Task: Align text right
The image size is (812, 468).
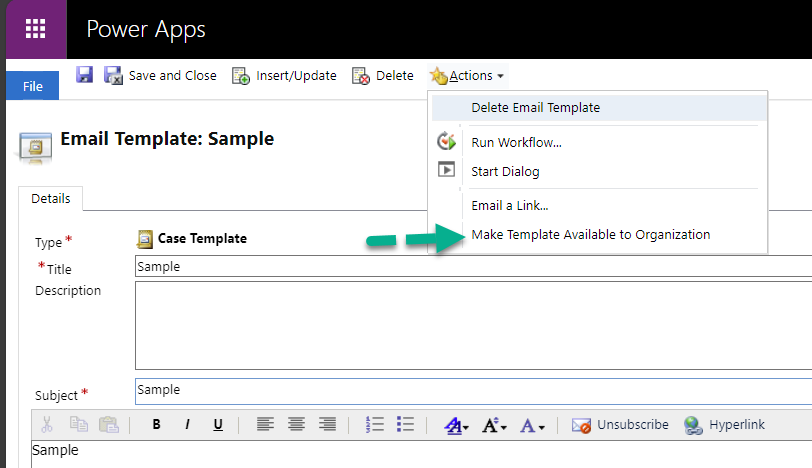Action: click(327, 425)
